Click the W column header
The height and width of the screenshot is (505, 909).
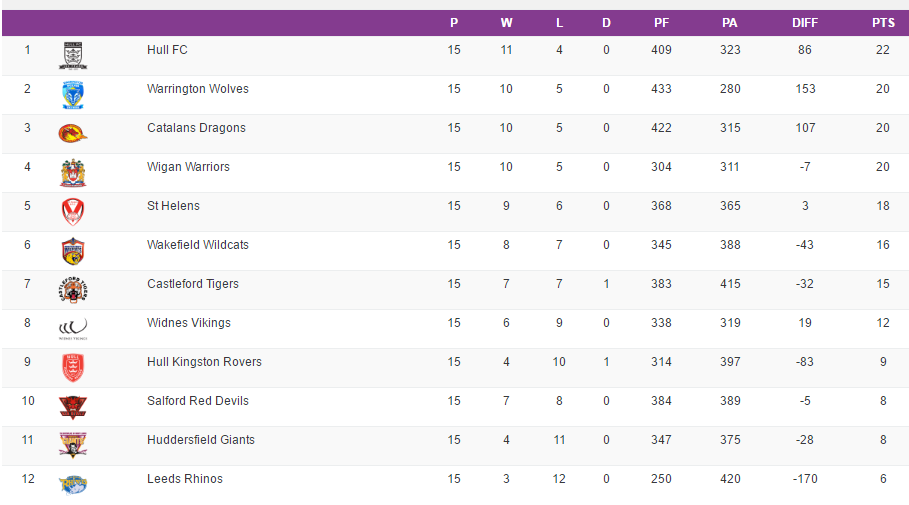point(506,23)
